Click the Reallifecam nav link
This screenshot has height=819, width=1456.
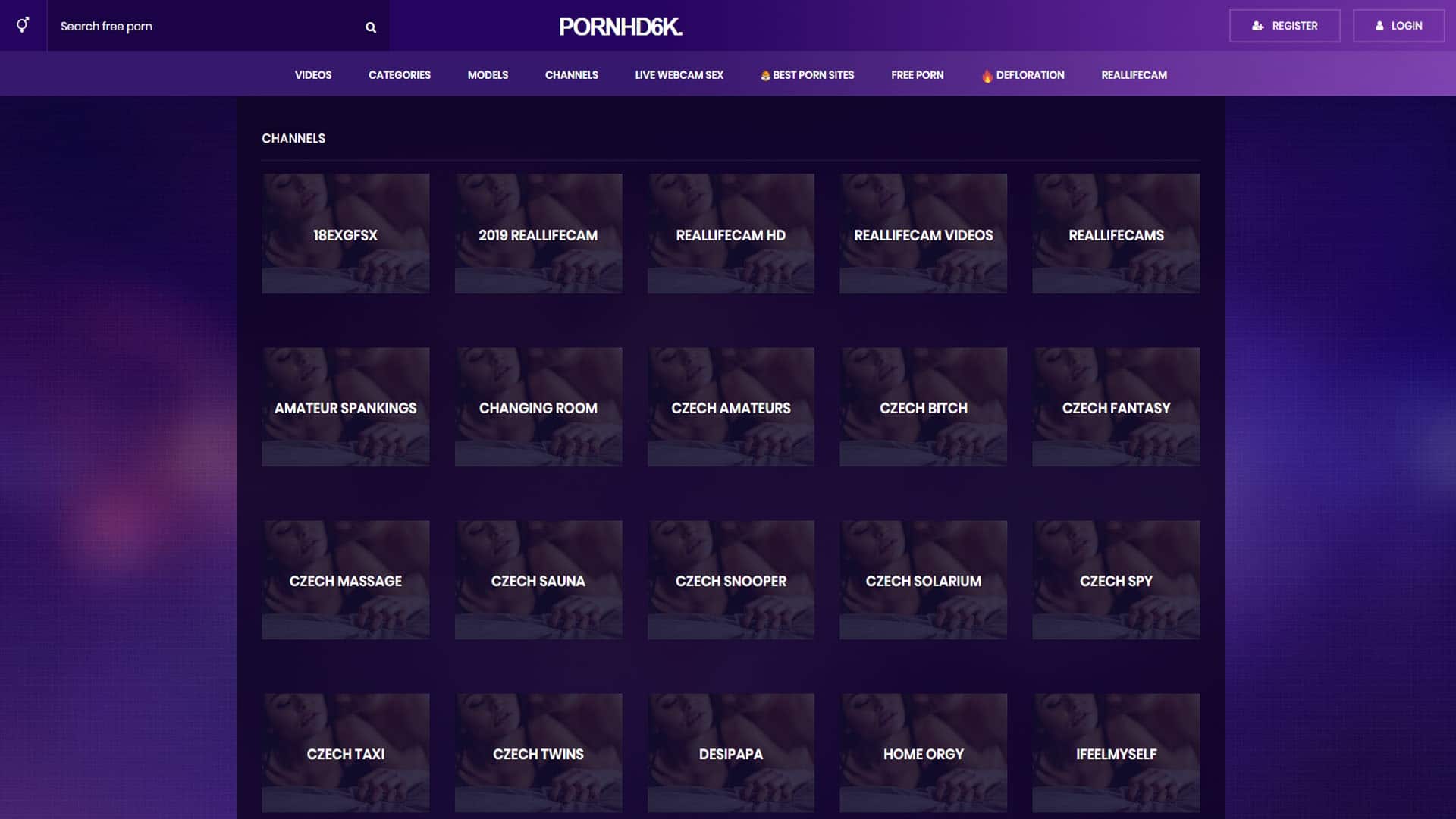[1134, 75]
